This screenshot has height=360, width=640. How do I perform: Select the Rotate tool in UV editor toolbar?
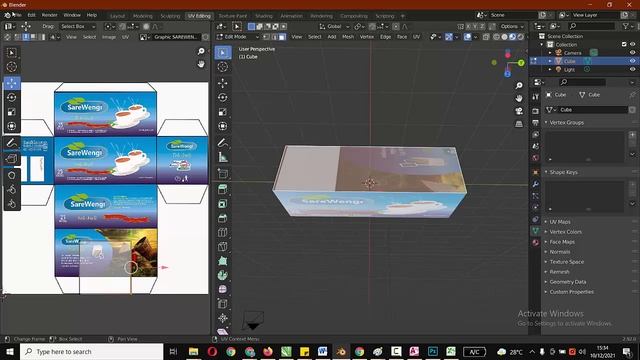[11, 98]
